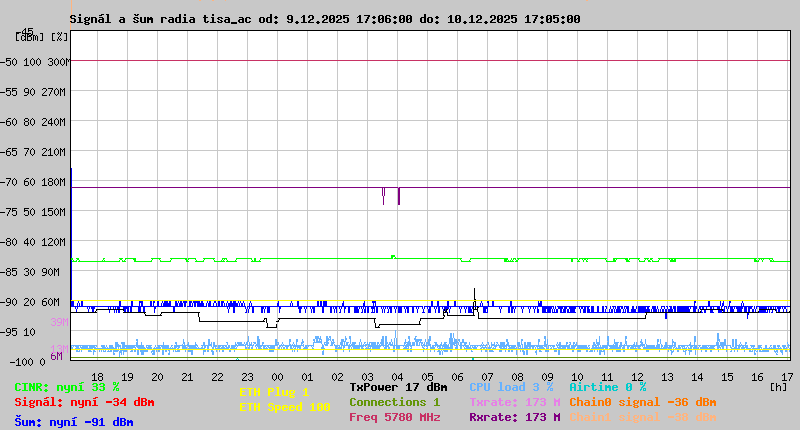Click the '-50 100 300M' y-axis label

point(35,62)
